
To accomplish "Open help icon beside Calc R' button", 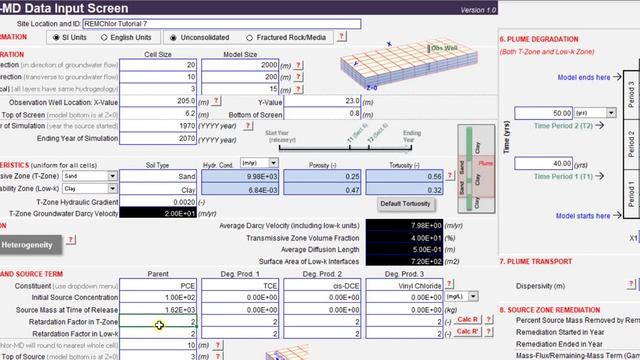I will point(488,331).
